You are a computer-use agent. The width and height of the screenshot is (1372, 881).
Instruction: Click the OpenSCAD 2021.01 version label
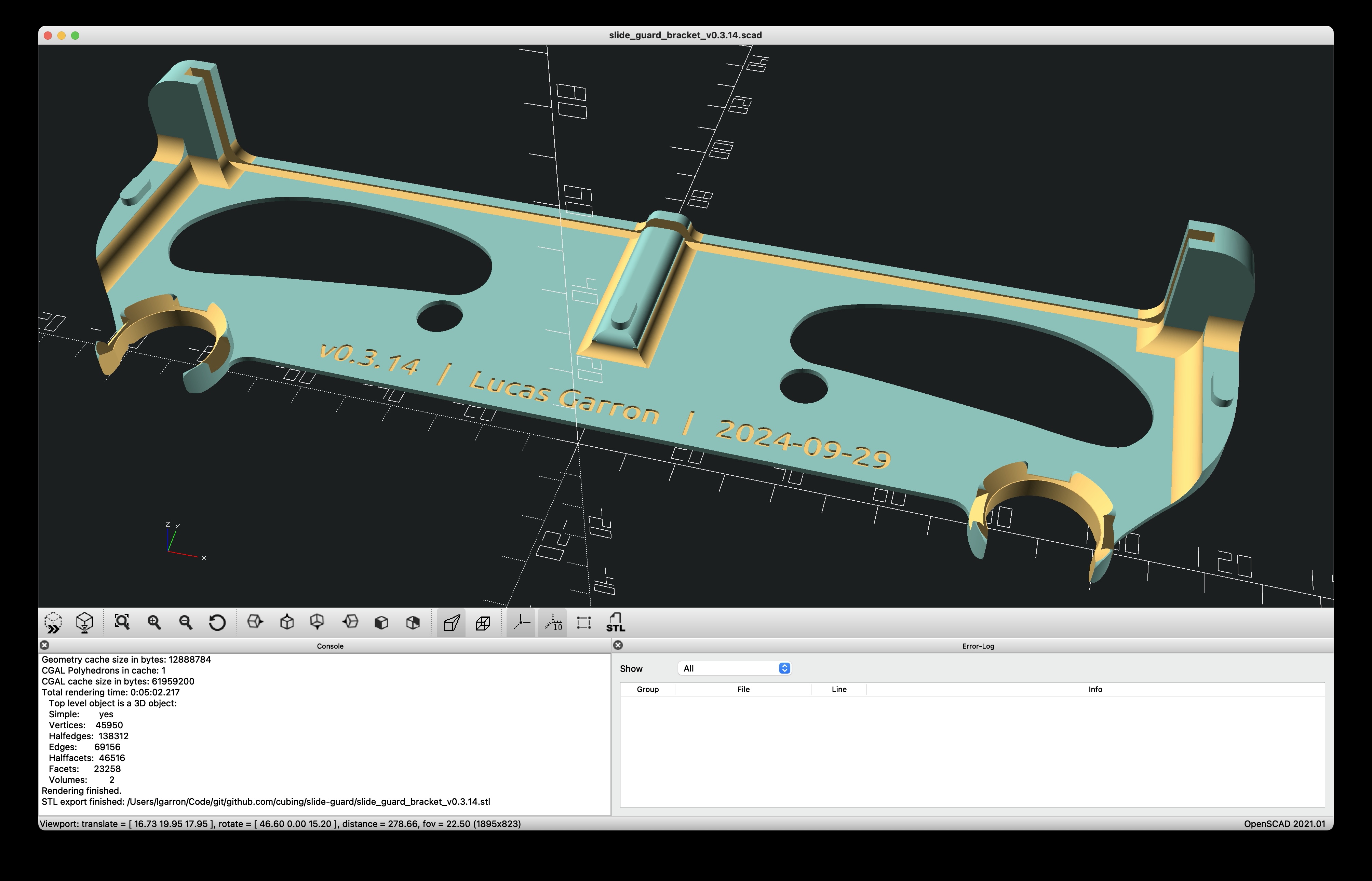[x=1284, y=824]
